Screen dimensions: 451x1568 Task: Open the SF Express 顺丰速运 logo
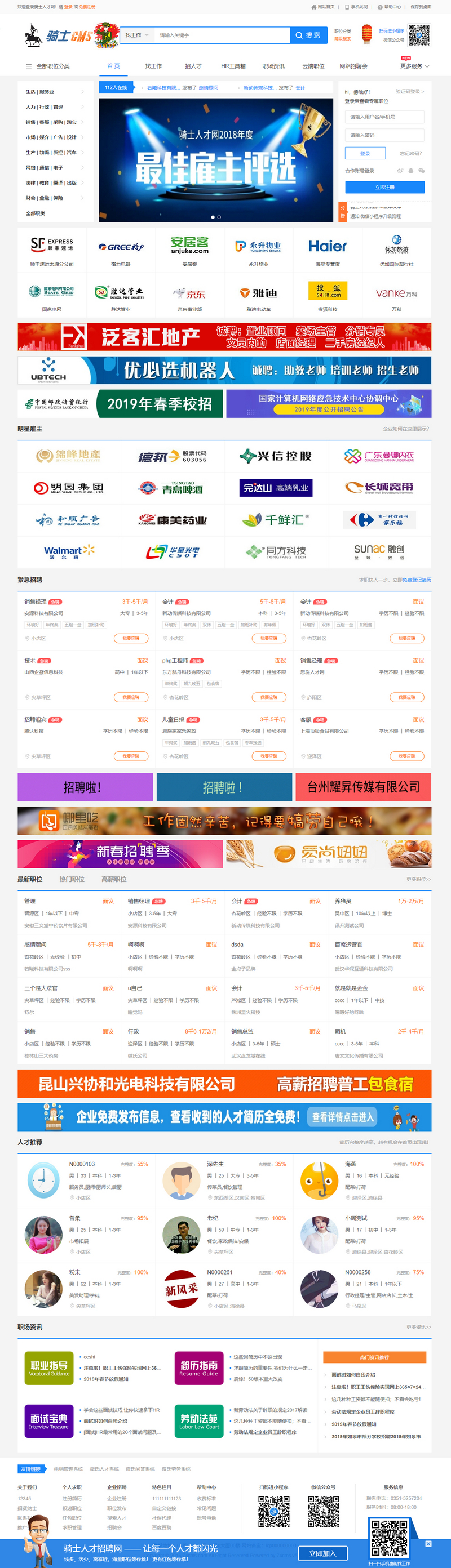tap(52, 244)
